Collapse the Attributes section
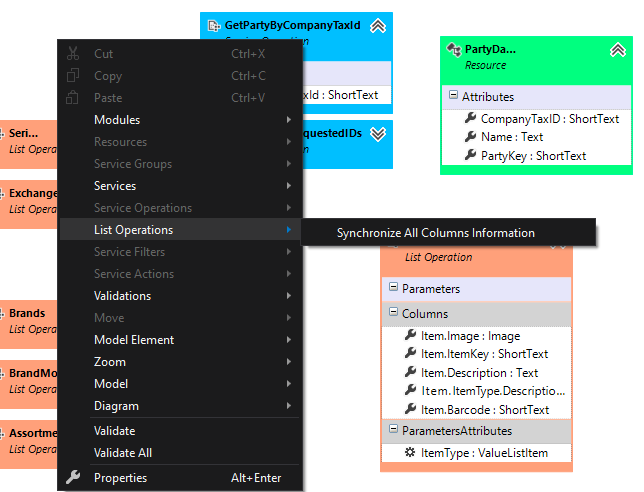644x492 pixels. click(453, 95)
